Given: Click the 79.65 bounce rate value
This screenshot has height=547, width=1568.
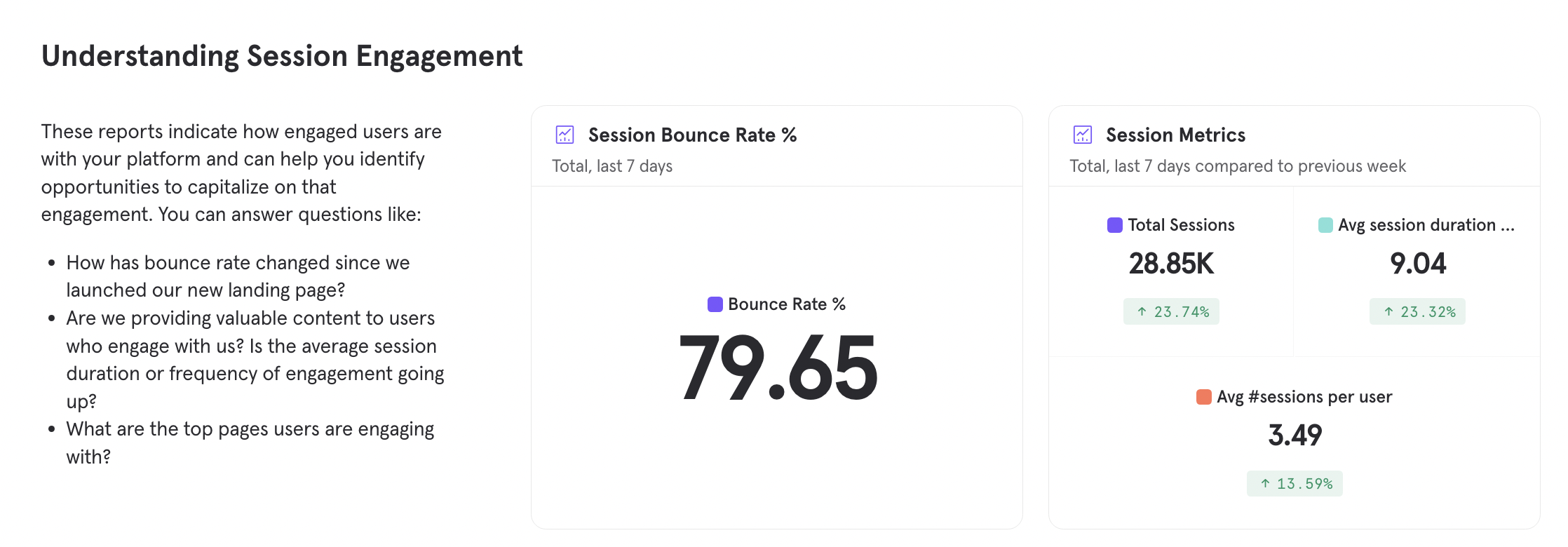Looking at the screenshot, I should click(777, 368).
